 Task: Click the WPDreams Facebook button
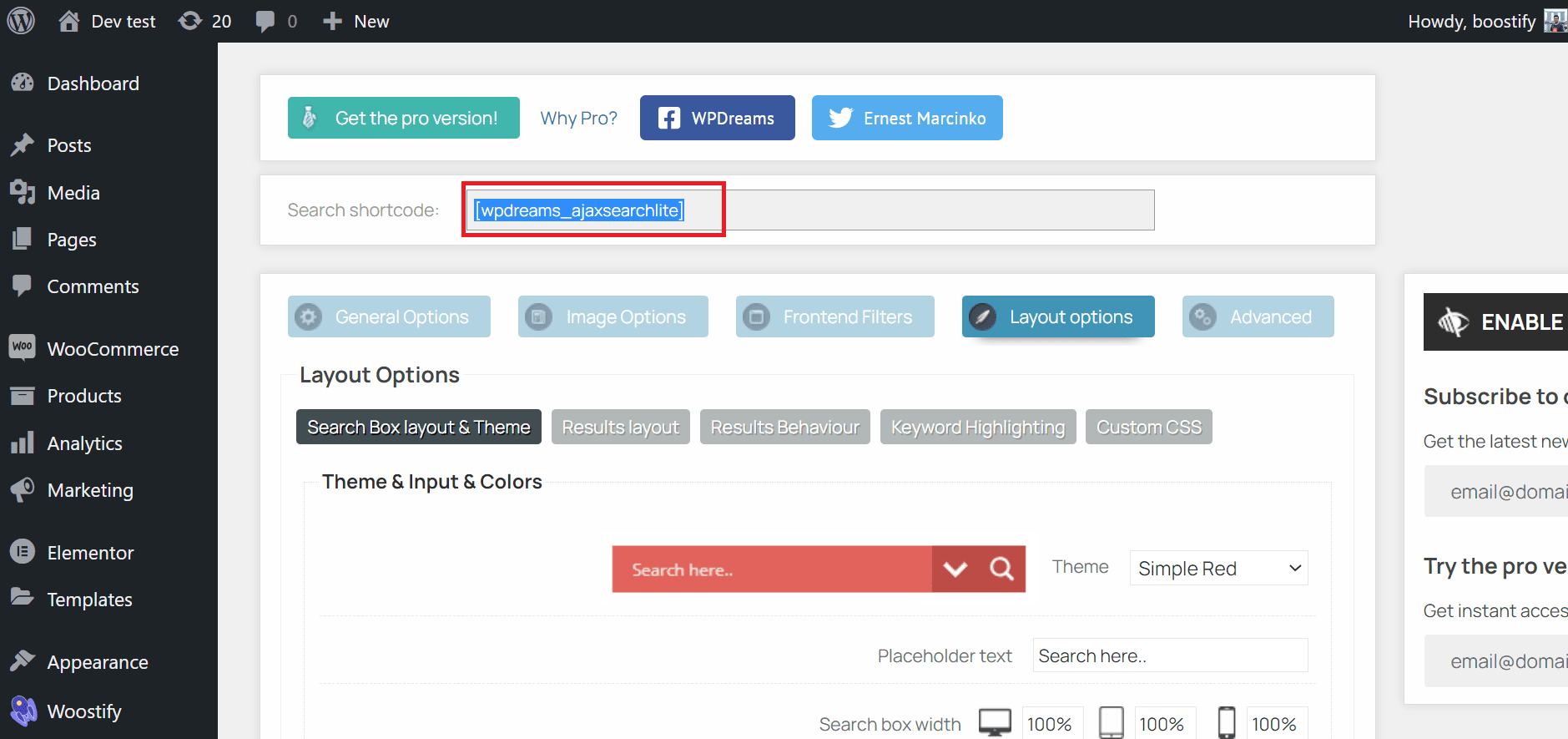717,118
